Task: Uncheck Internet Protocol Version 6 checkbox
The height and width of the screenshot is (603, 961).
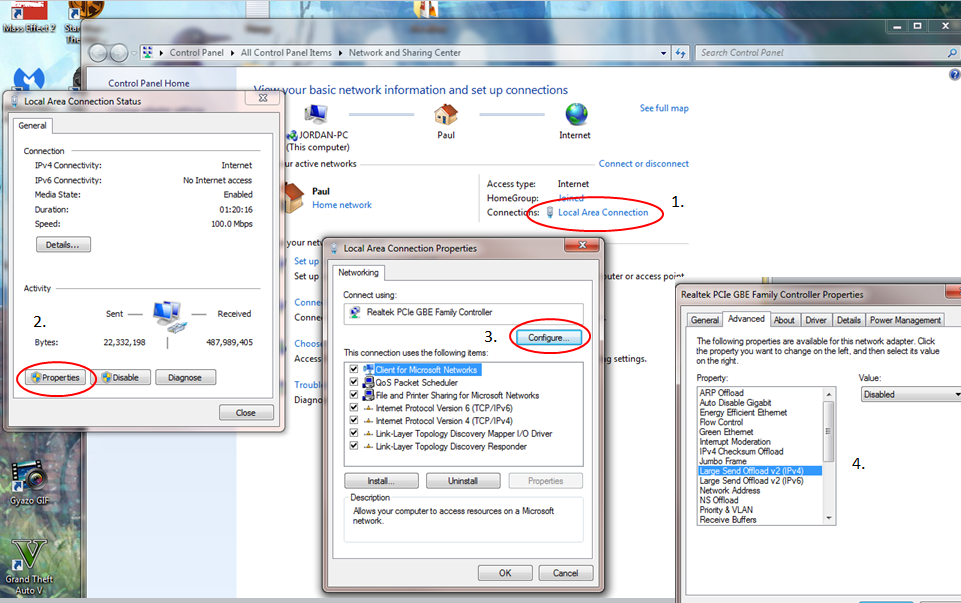Action: pos(354,408)
